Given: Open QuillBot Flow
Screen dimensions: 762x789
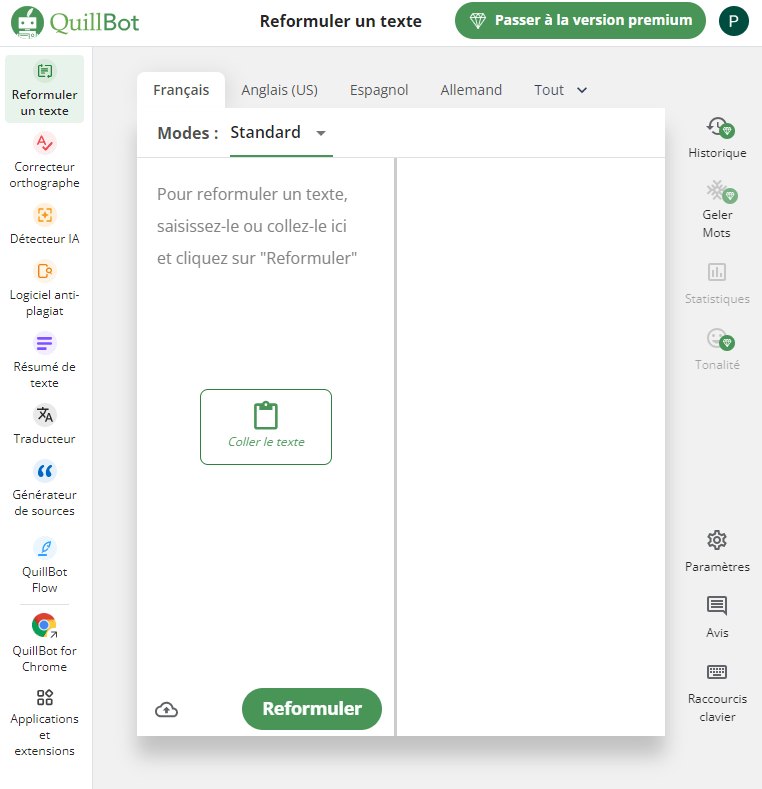Looking at the screenshot, I should coord(44,566).
